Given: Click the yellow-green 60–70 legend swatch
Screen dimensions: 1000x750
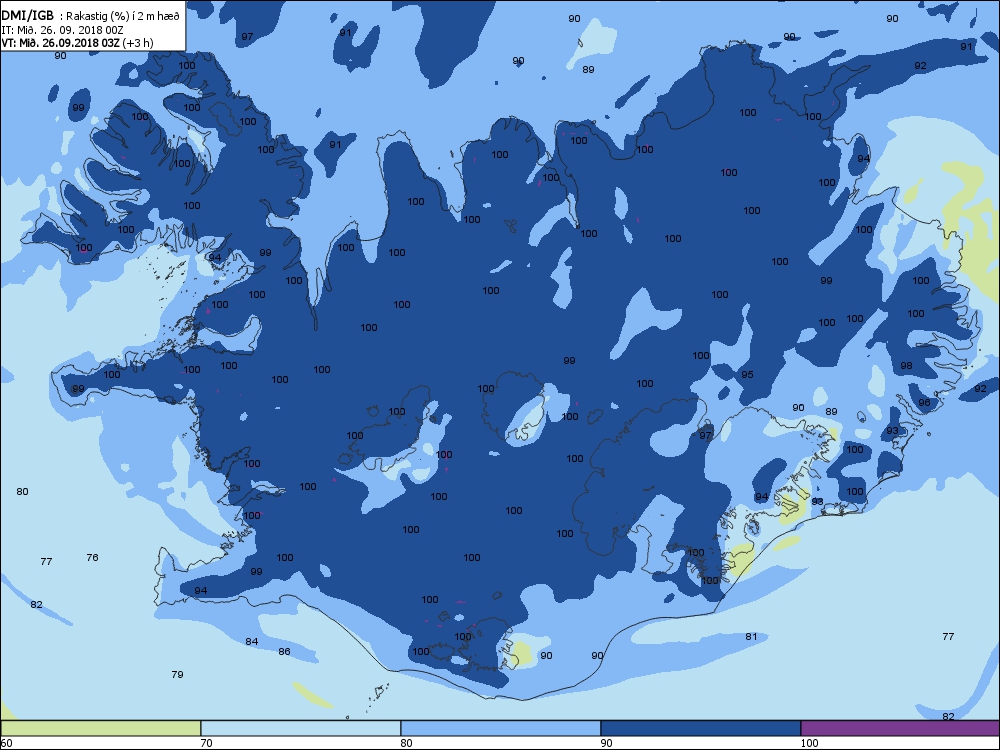Looking at the screenshot, I should 100,728.
